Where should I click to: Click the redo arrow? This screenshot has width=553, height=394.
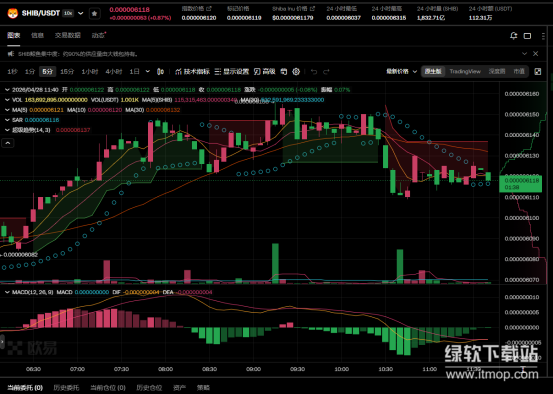[x=326, y=72]
